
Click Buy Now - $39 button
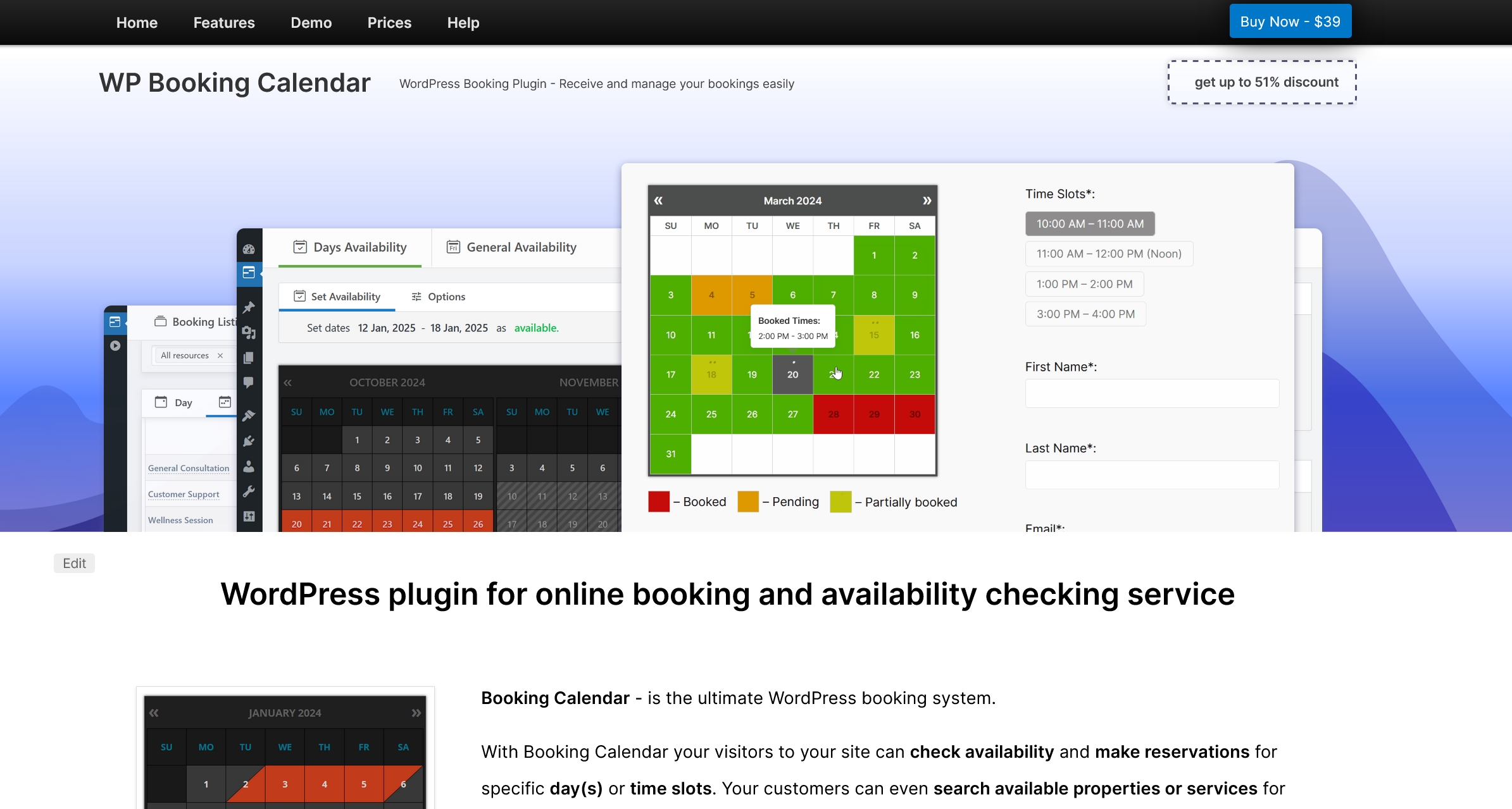(1290, 22)
